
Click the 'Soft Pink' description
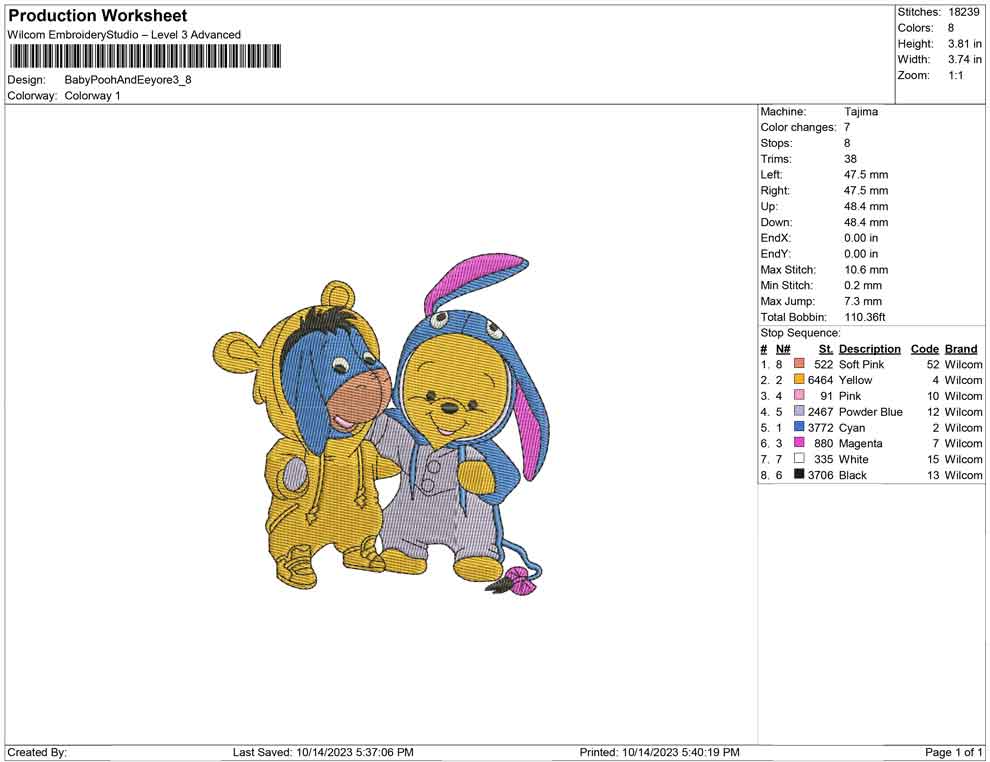pyautogui.click(x=861, y=364)
